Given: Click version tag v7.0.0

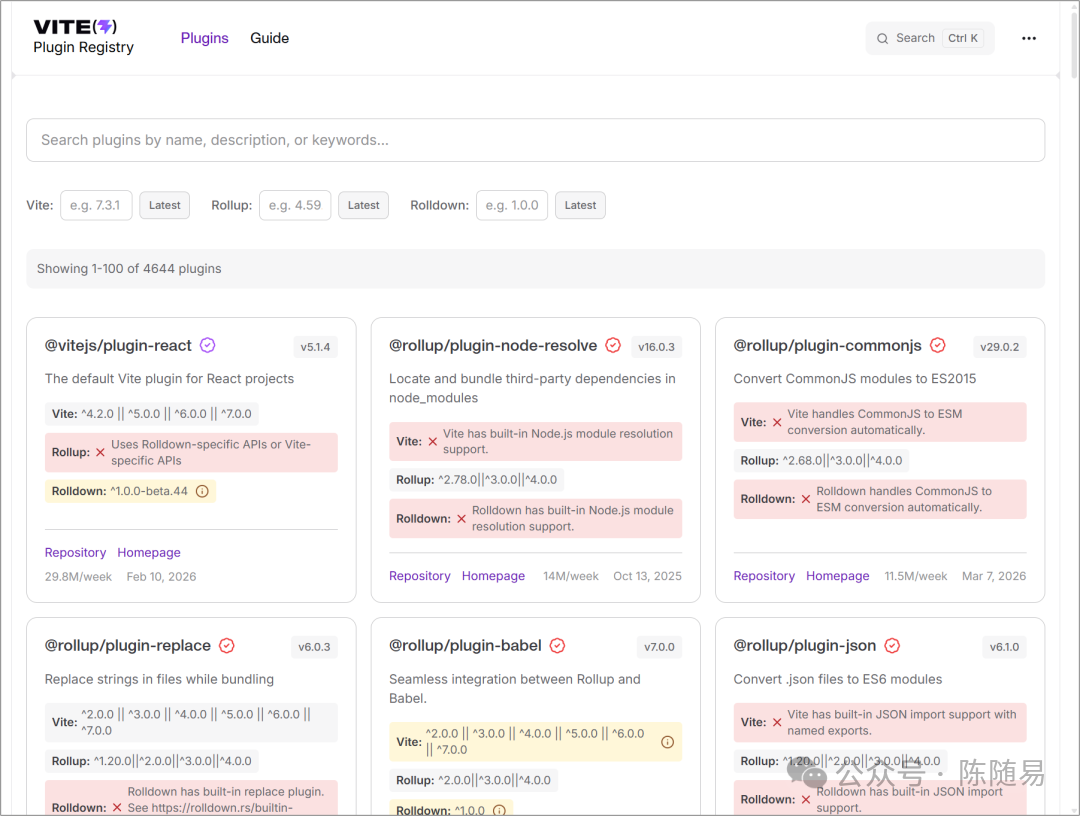Looking at the screenshot, I should point(659,647).
